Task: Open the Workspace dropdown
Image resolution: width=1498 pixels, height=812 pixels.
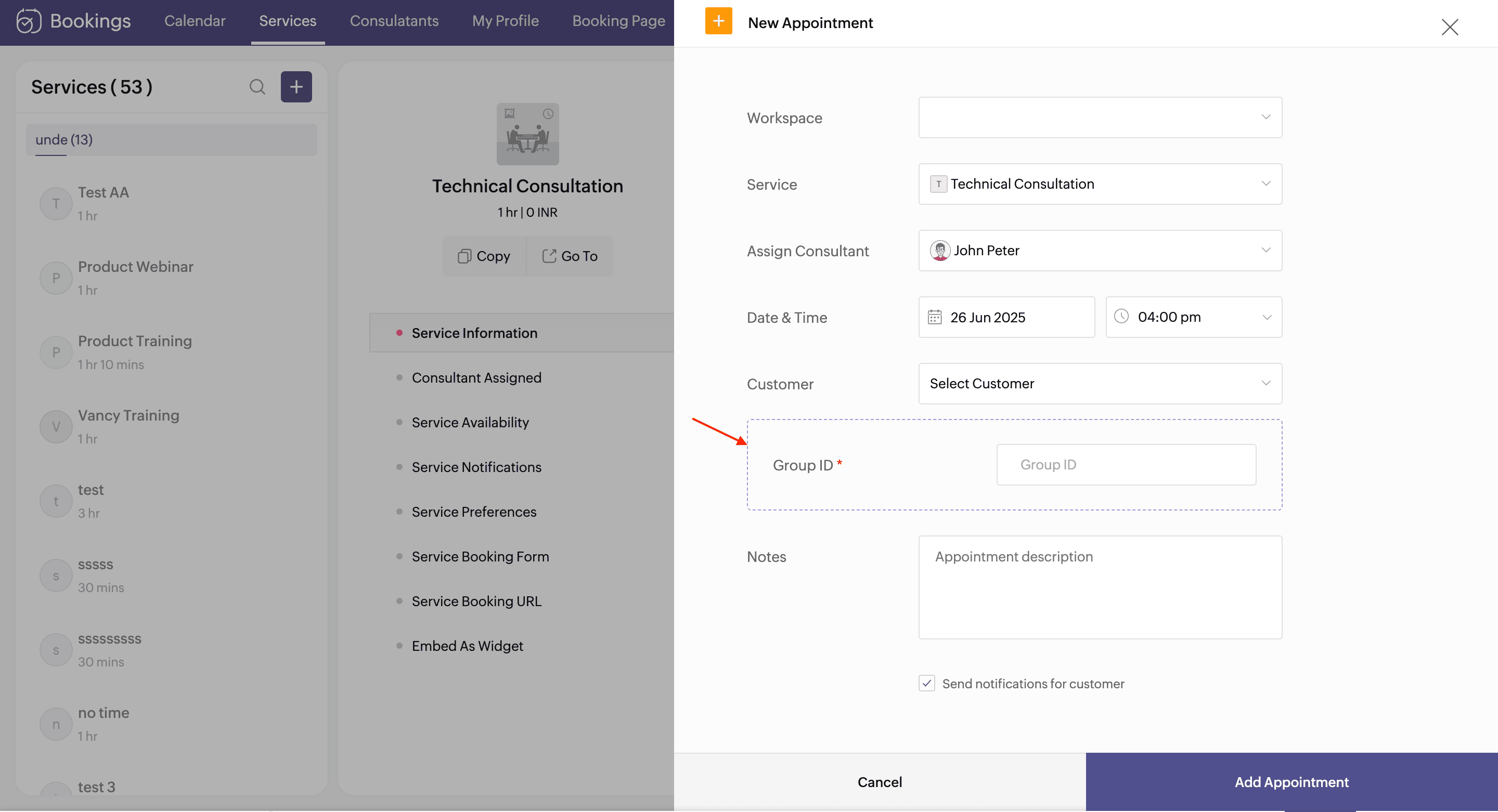Action: (1100, 117)
